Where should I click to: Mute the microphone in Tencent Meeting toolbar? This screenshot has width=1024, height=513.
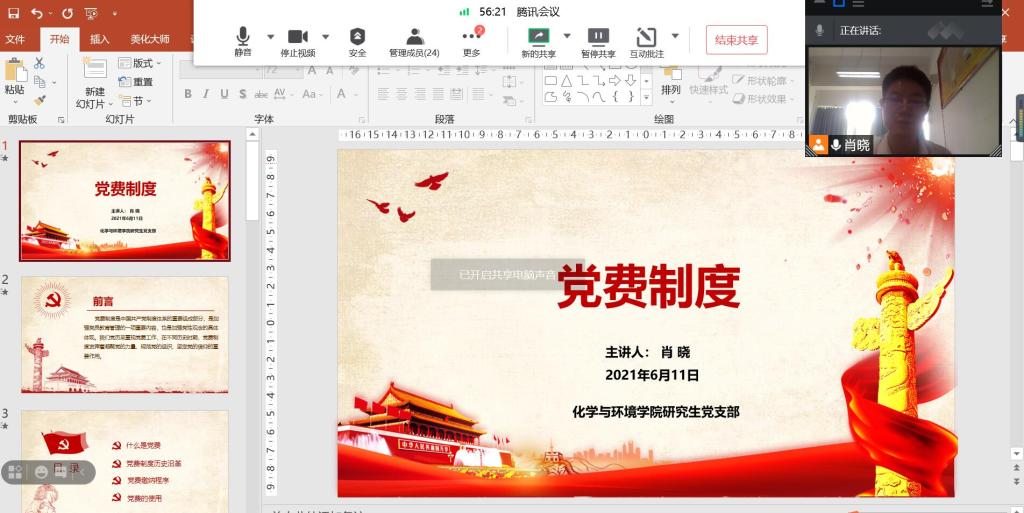pos(243,40)
